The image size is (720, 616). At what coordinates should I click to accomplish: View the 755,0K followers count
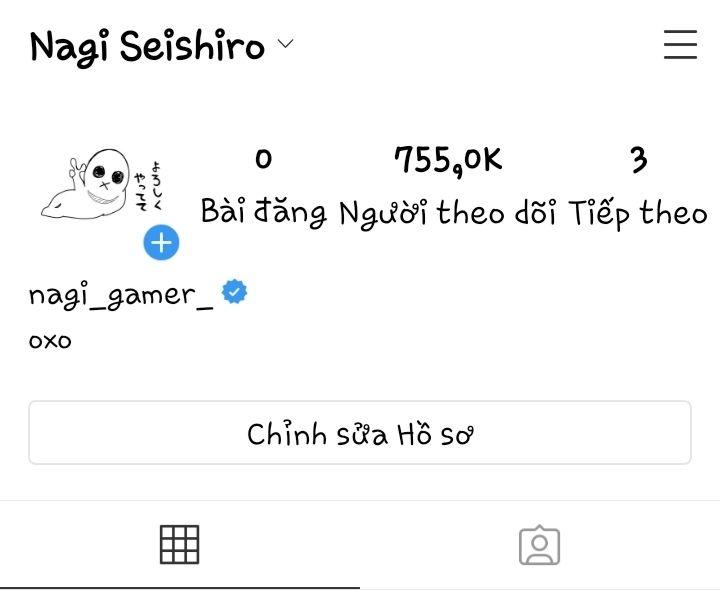(448, 161)
